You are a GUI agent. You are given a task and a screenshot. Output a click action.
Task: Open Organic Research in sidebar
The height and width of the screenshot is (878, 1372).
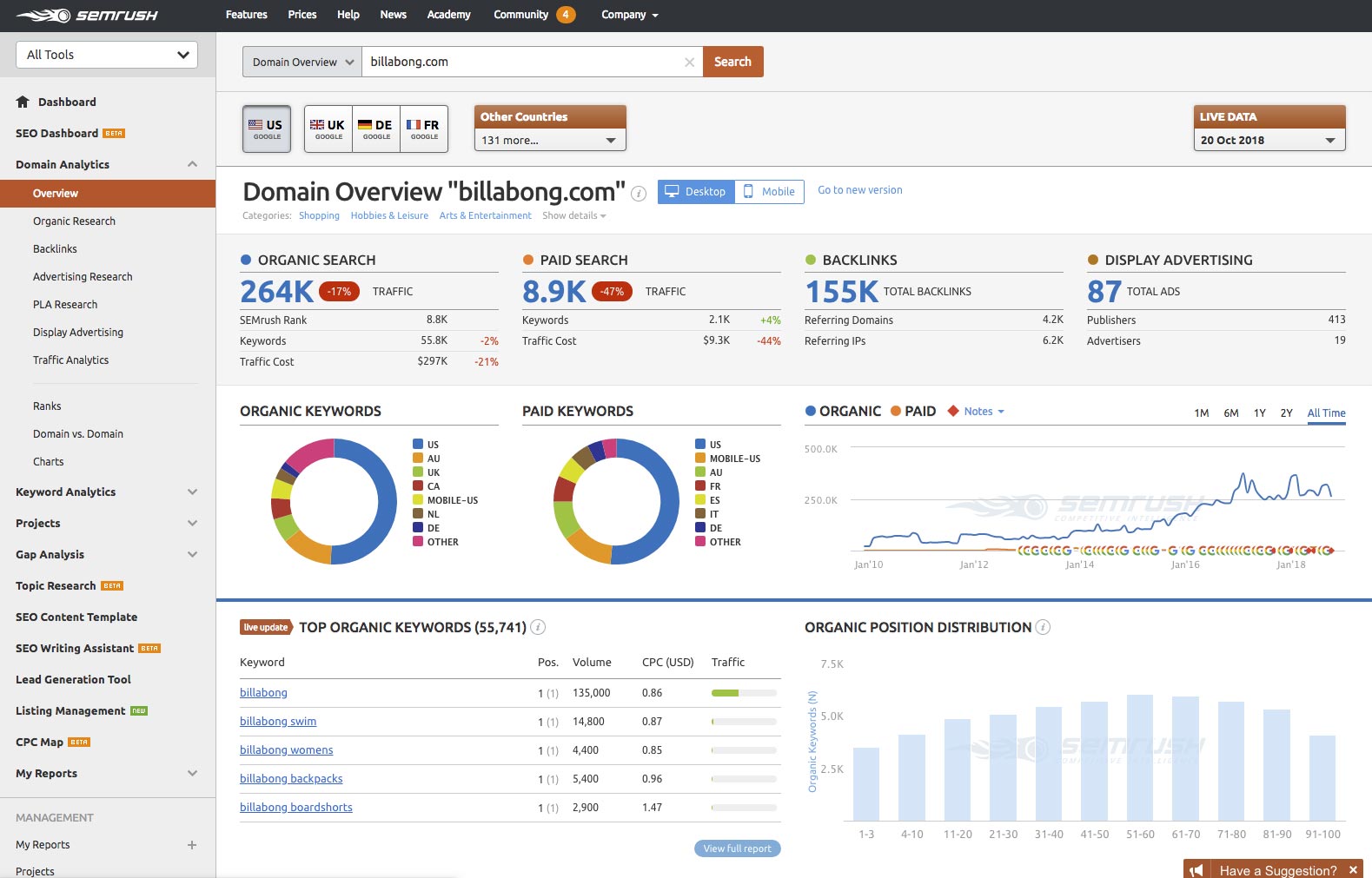tap(74, 221)
